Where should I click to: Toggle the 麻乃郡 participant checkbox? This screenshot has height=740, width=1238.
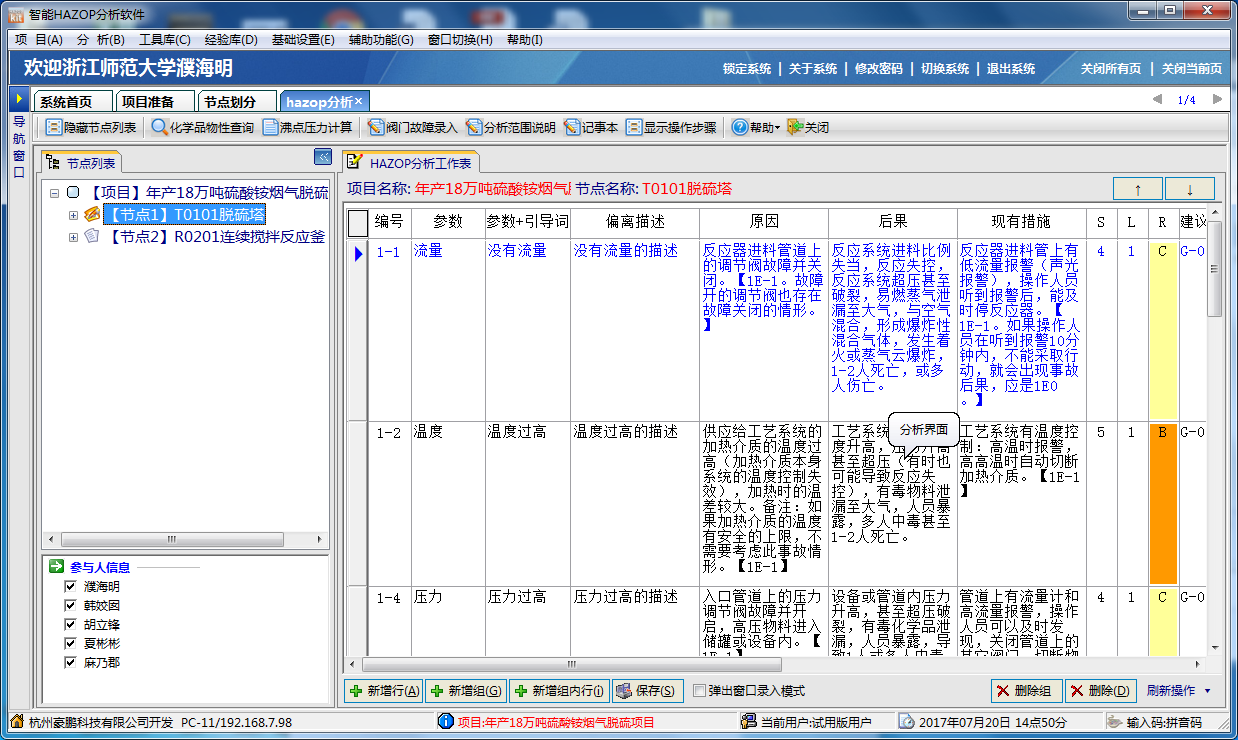70,663
